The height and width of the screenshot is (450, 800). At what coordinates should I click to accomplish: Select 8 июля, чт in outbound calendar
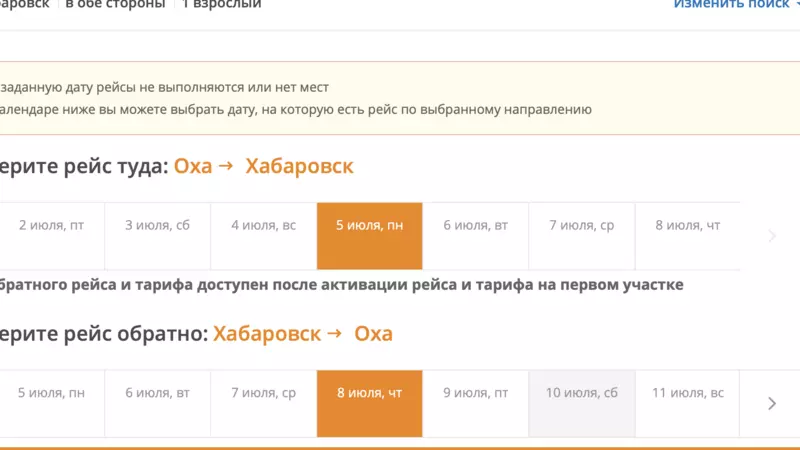click(687, 226)
